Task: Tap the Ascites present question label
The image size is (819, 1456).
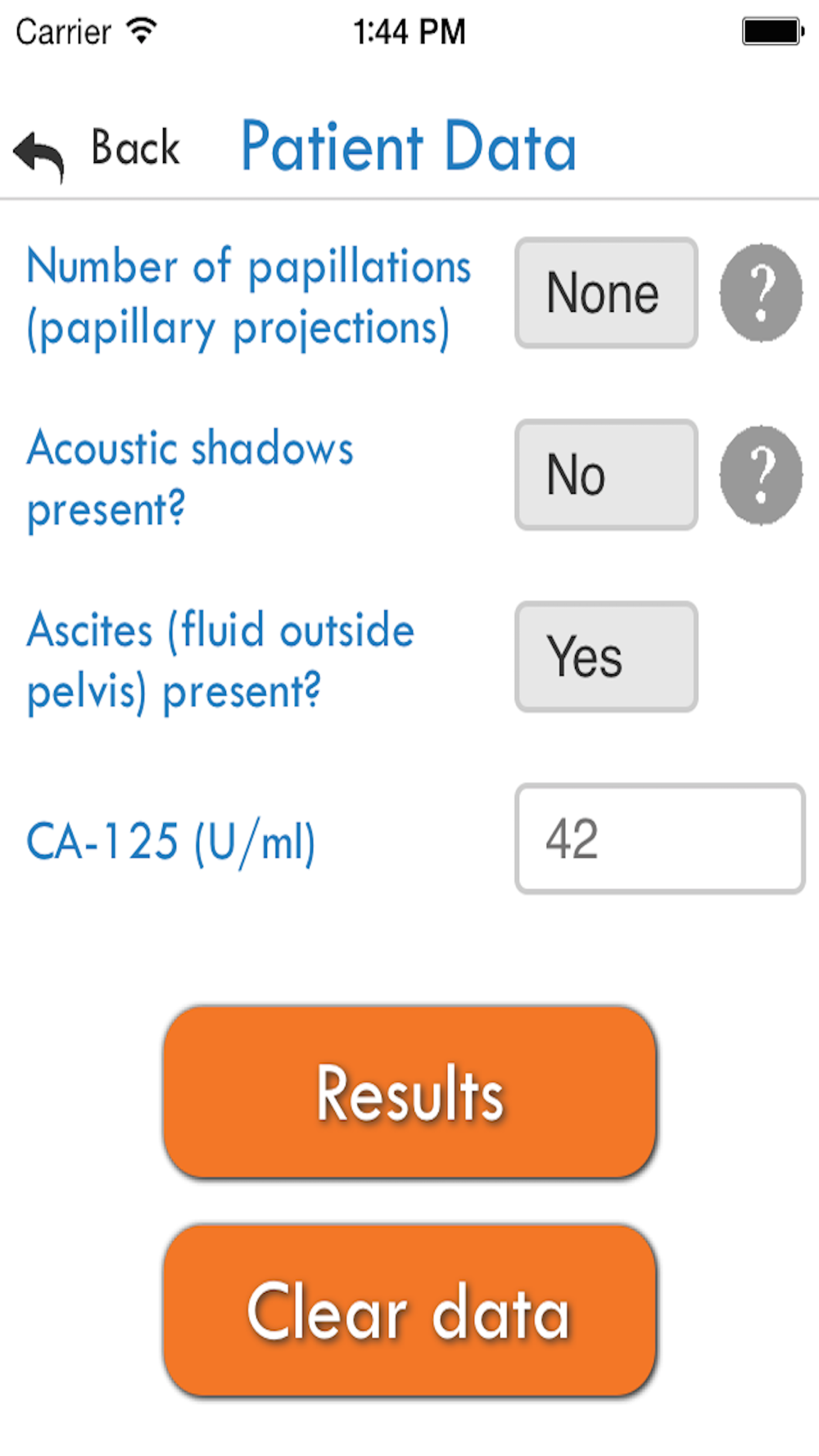Action: 220,662
